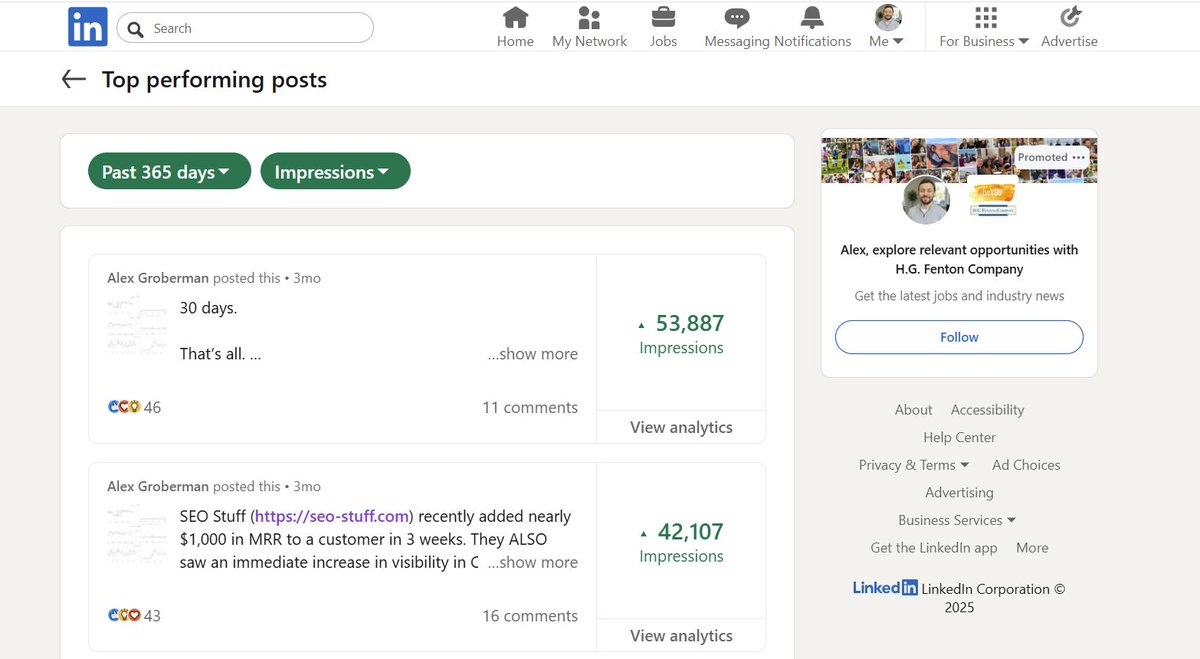View analytics for the 42,107 impressions post
This screenshot has width=1200, height=659.
[681, 635]
